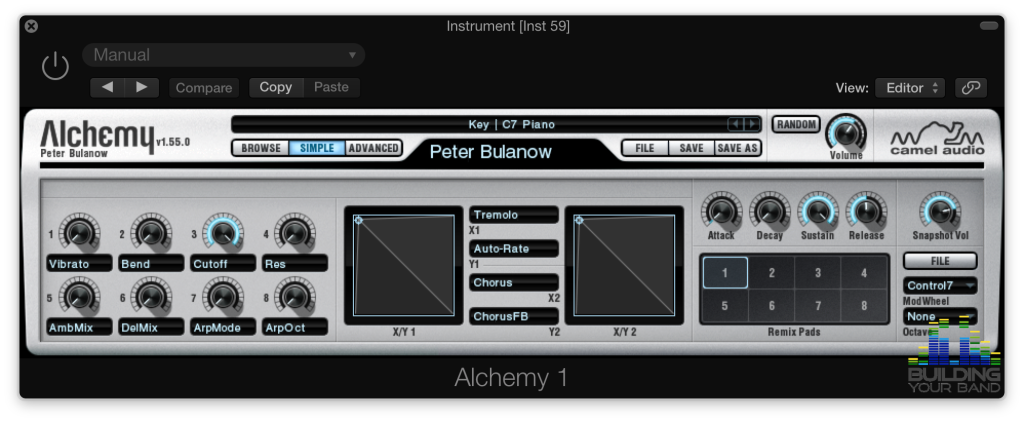The image size is (1024, 422).
Task: Select Remix Pad 6
Action: (771, 305)
